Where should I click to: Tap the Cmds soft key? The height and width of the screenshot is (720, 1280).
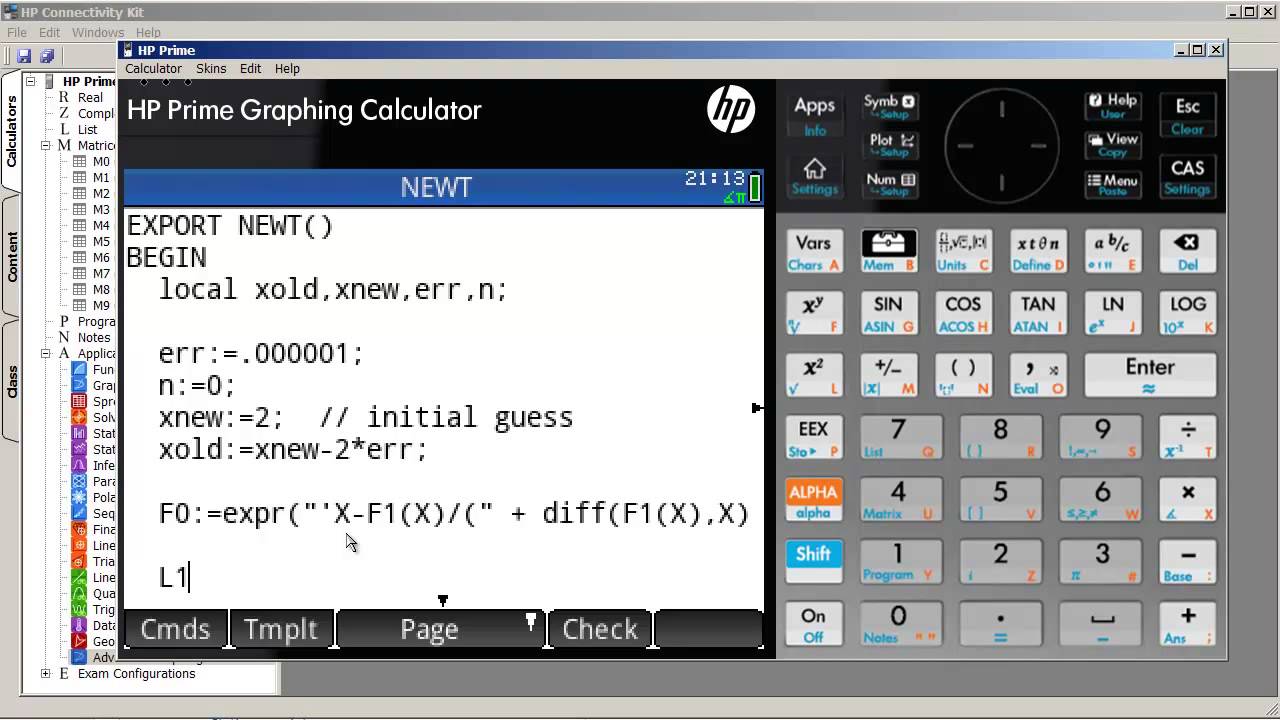[175, 629]
